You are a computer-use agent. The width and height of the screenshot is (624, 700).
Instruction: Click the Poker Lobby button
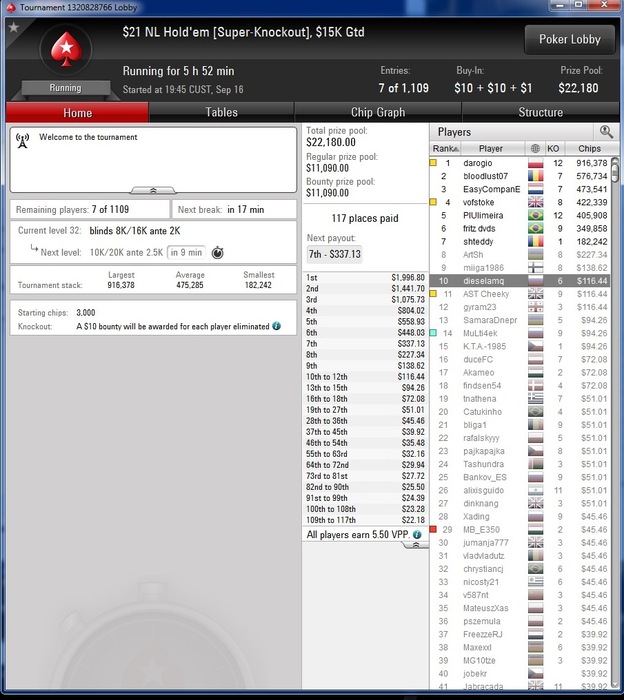click(x=570, y=39)
